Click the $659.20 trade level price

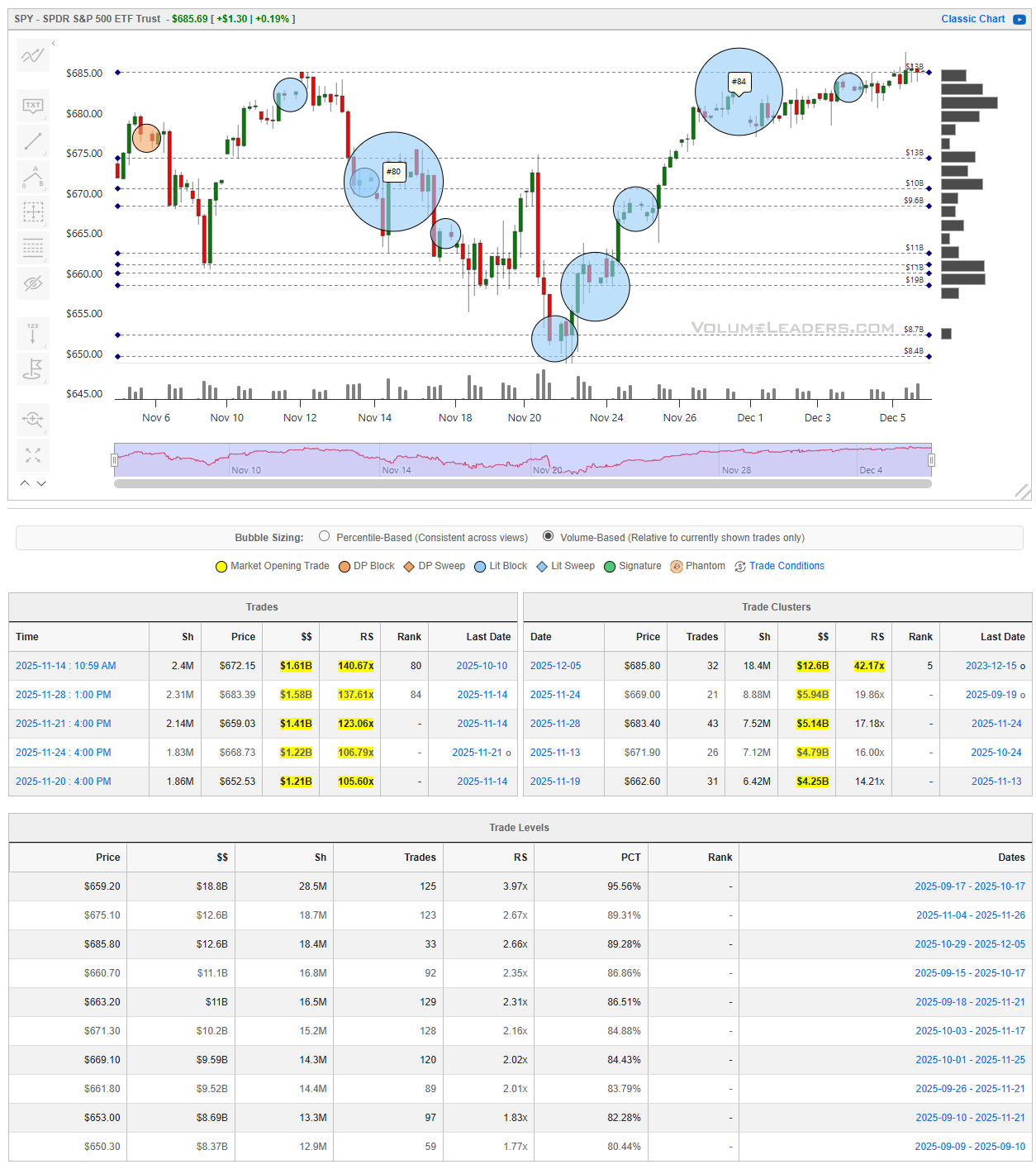coord(102,886)
